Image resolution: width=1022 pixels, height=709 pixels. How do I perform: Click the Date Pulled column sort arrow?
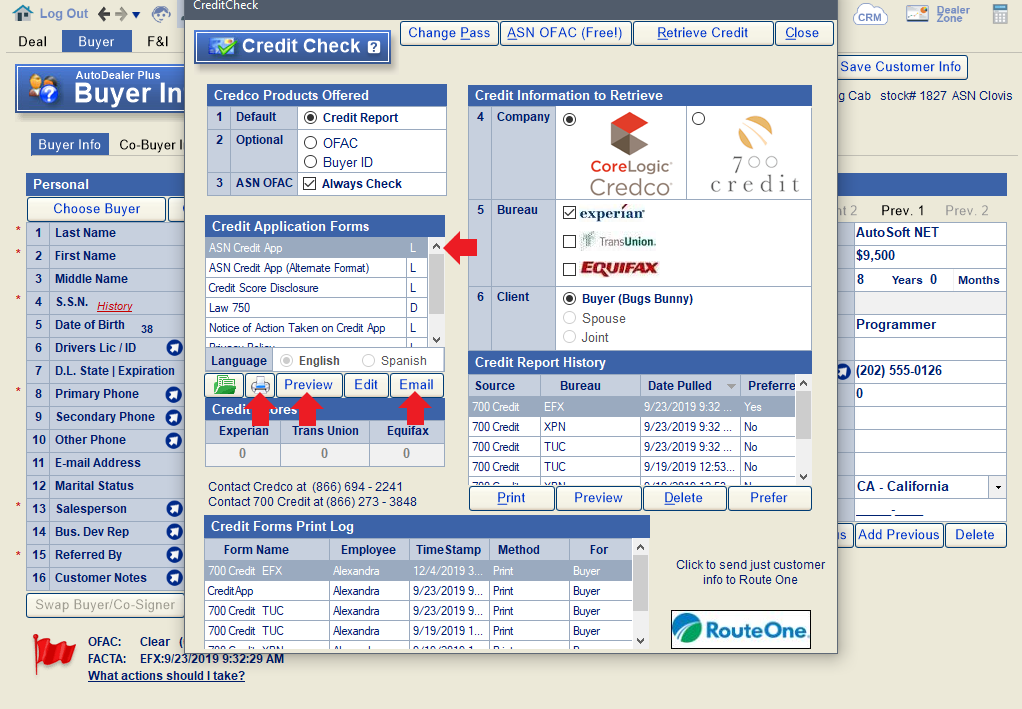click(x=731, y=386)
